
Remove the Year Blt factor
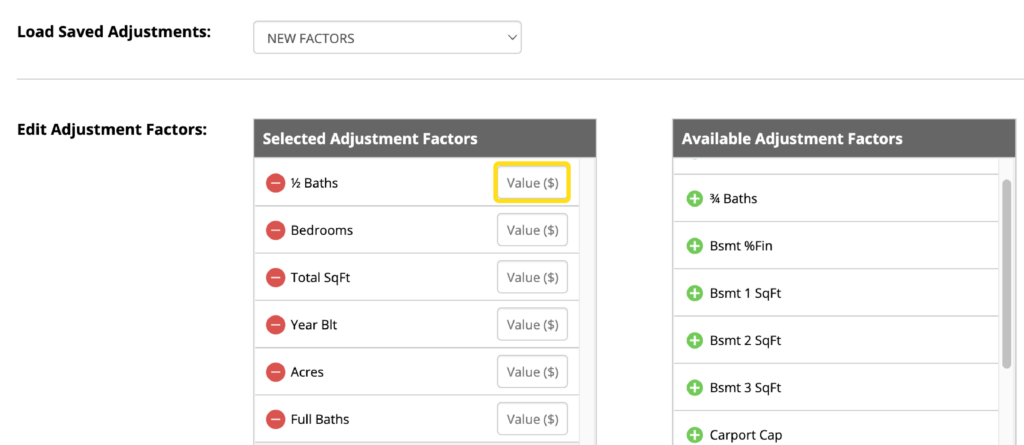(276, 324)
